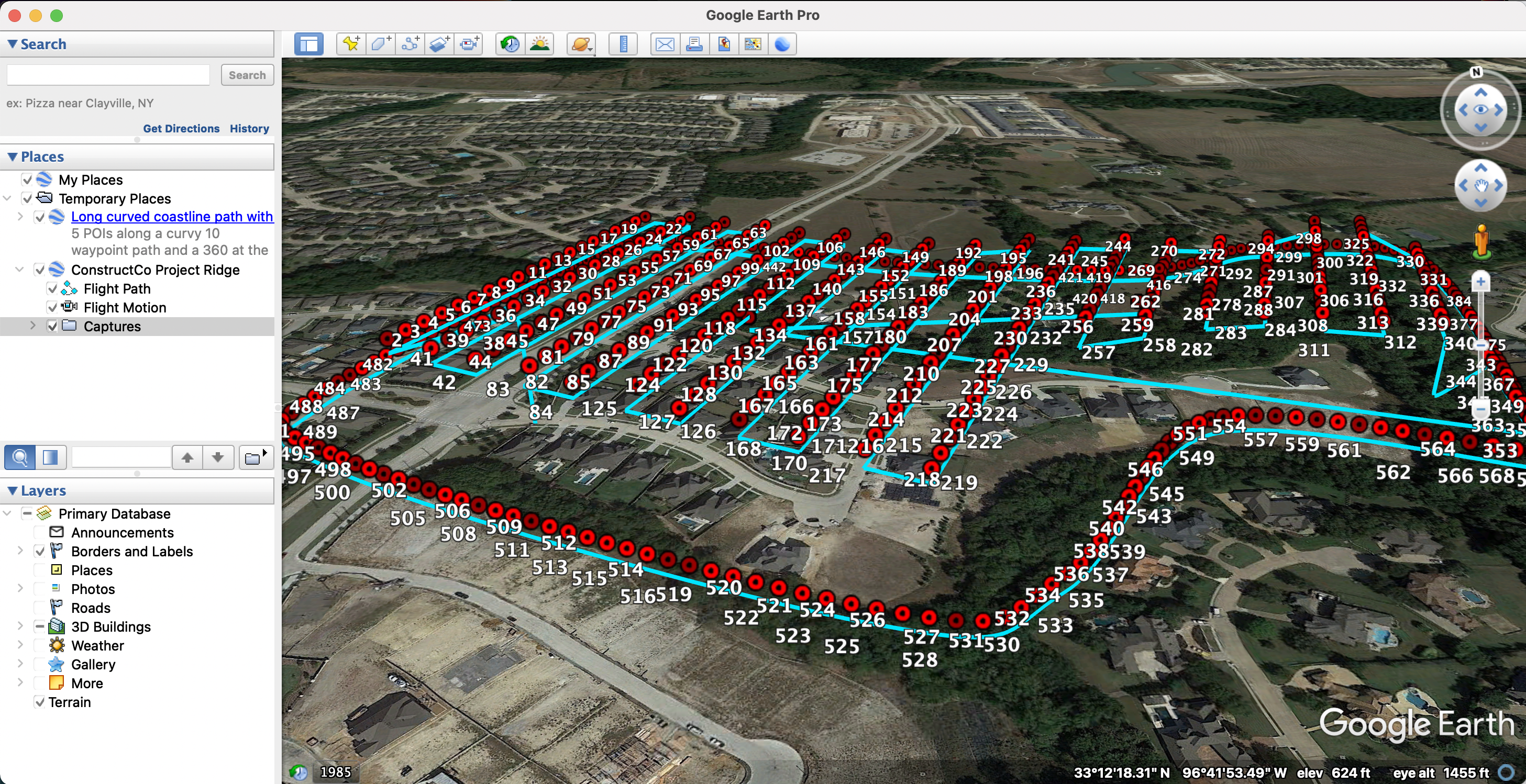
Task: Click the move joystick hand center
Action: (1480, 186)
